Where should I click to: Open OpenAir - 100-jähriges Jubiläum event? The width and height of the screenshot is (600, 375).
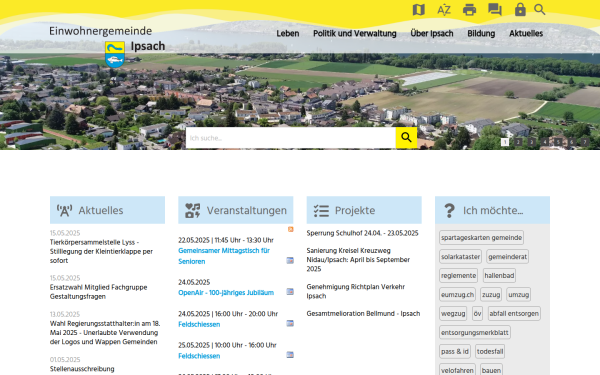click(x=226, y=293)
